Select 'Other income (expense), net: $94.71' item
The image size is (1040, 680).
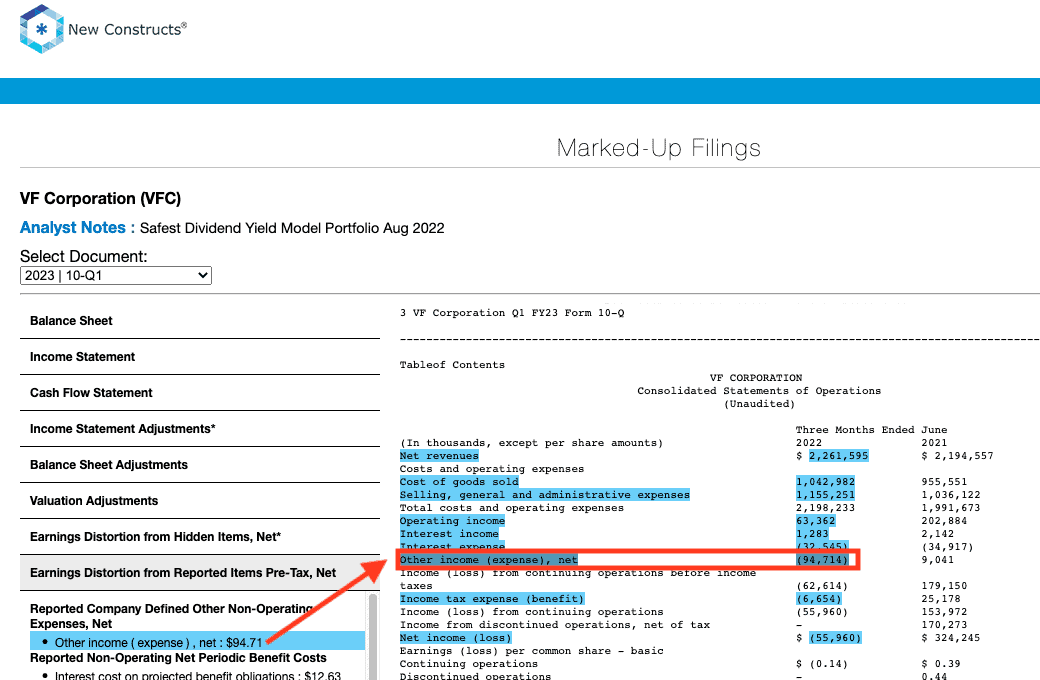pyautogui.click(x=198, y=642)
